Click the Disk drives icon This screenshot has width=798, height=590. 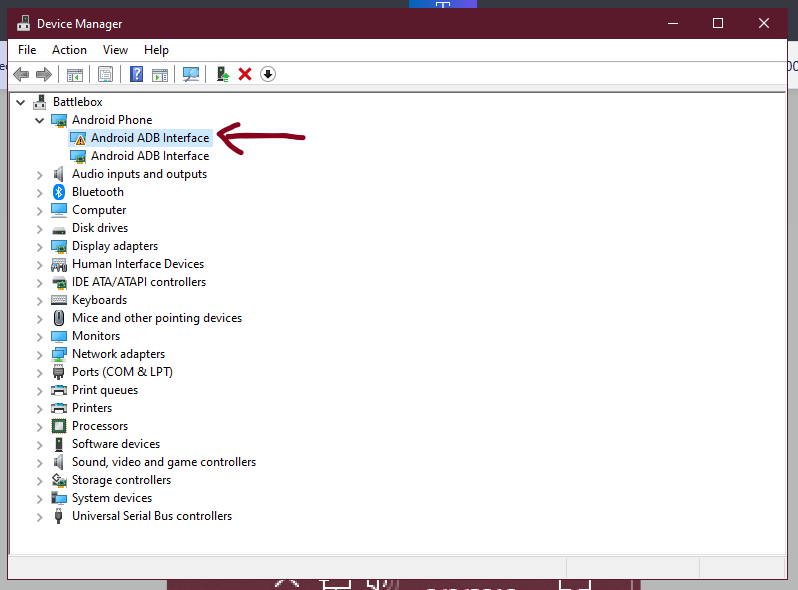click(x=59, y=230)
